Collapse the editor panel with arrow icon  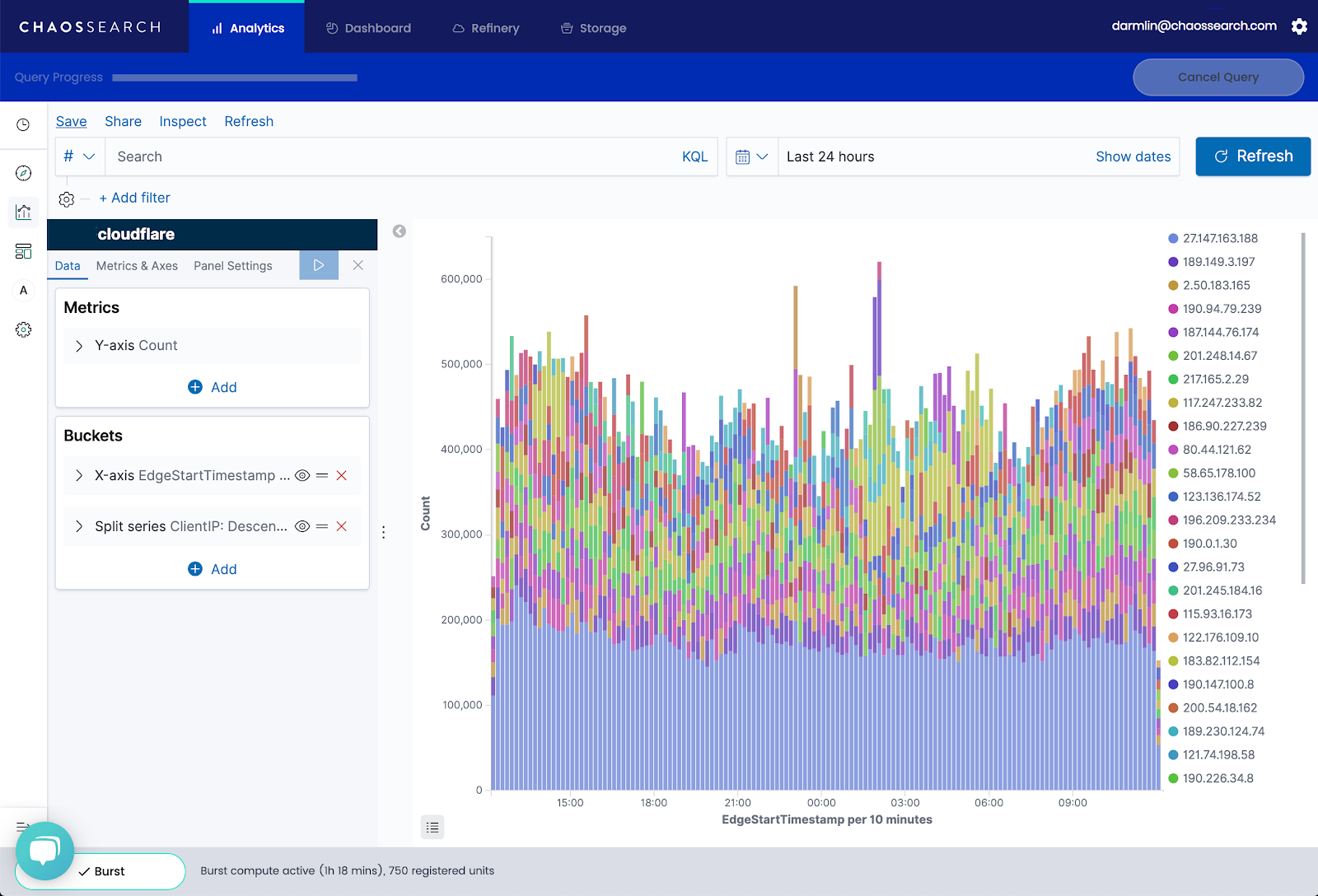[x=400, y=231]
